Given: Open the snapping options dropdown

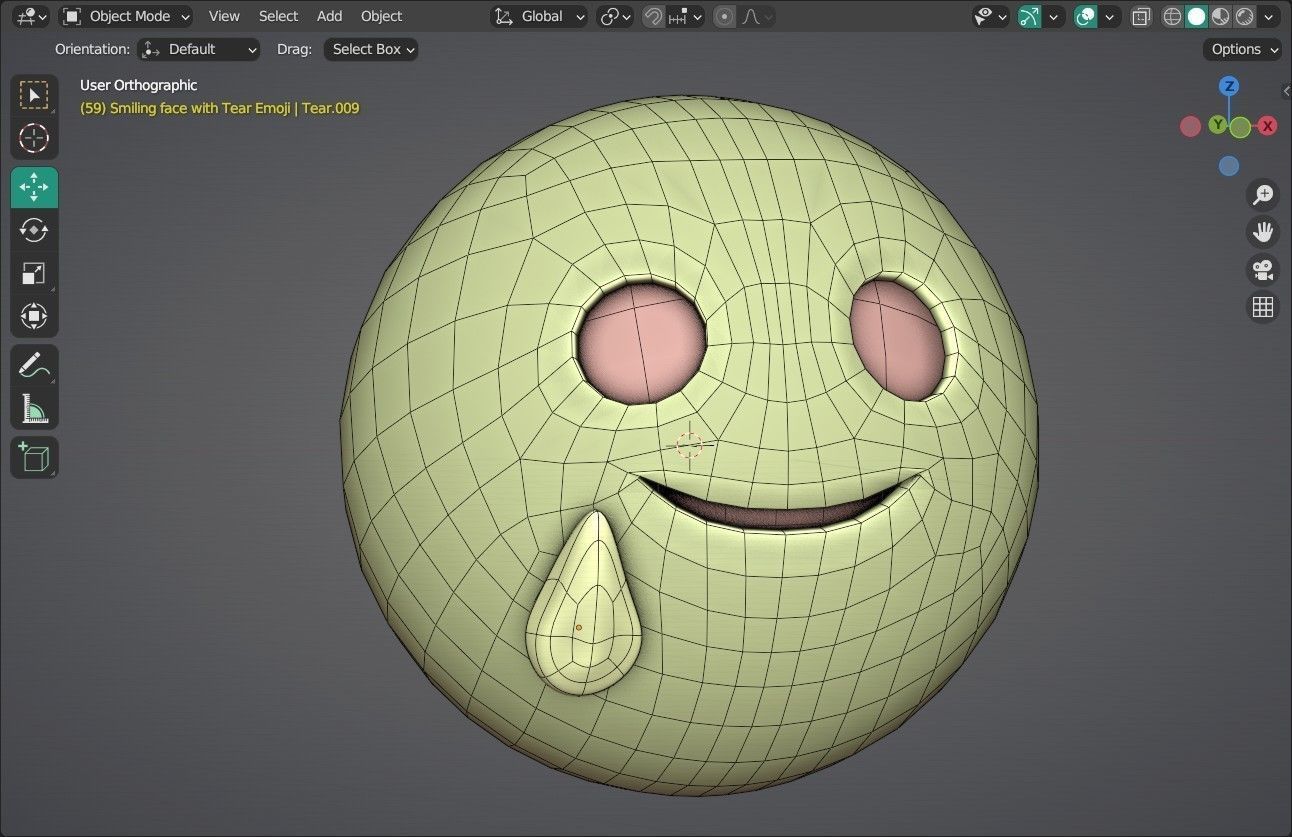Looking at the screenshot, I should (686, 16).
